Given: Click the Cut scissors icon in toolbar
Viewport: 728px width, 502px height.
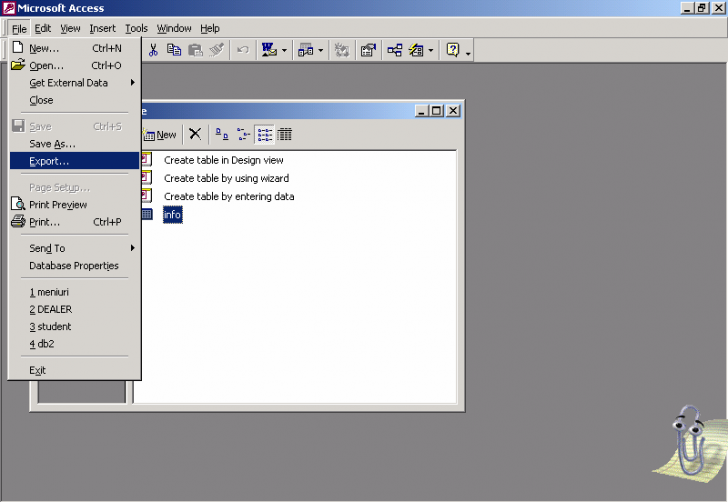Looking at the screenshot, I should (x=154, y=50).
